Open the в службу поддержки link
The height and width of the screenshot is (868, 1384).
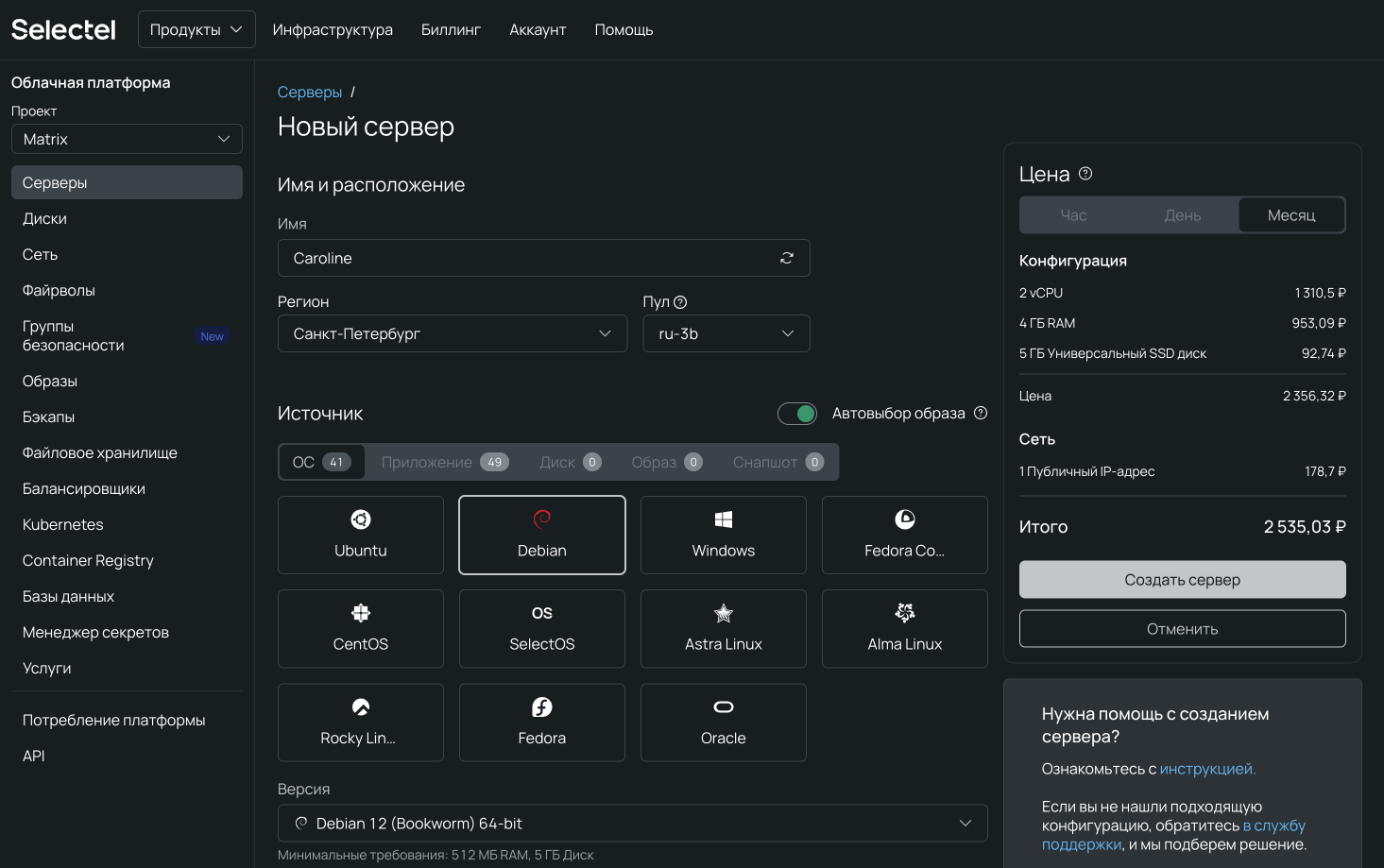pyautogui.click(x=1174, y=835)
